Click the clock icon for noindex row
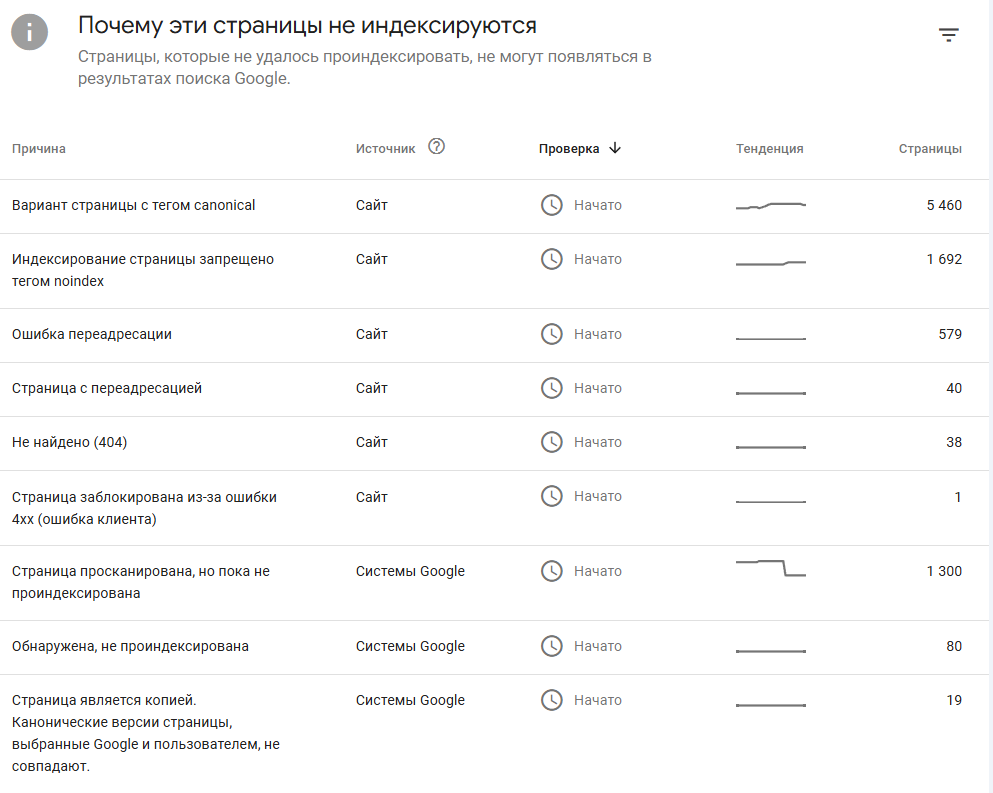 pos(551,259)
